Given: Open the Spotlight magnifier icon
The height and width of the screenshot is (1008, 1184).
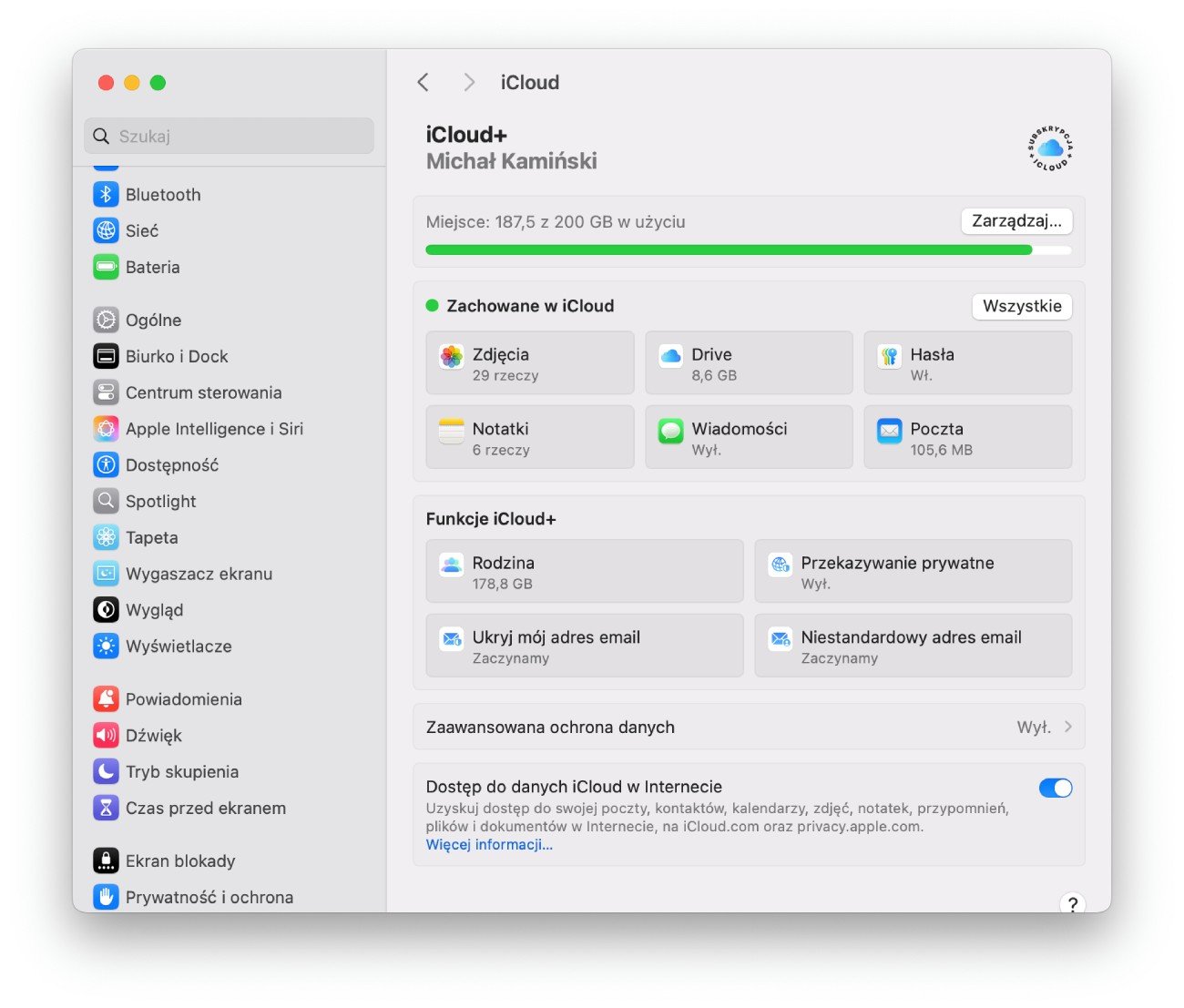Looking at the screenshot, I should pos(106,501).
